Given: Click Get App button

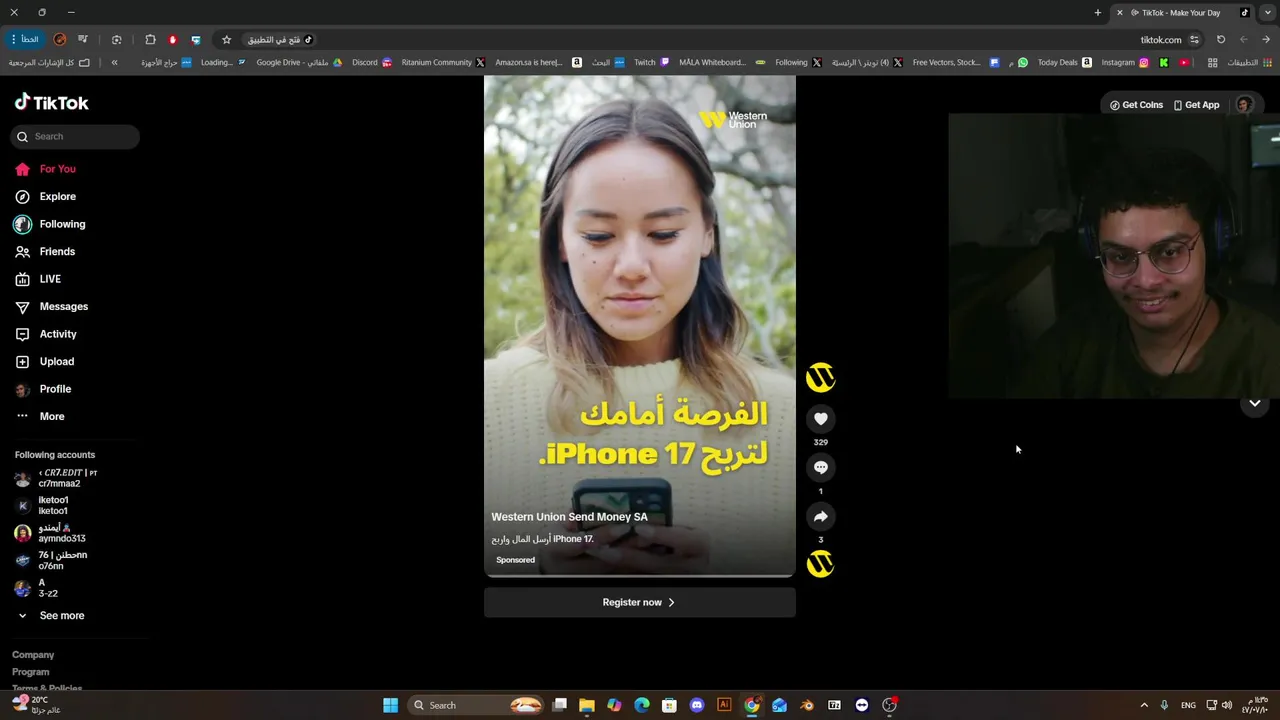Looking at the screenshot, I should 1197,105.
